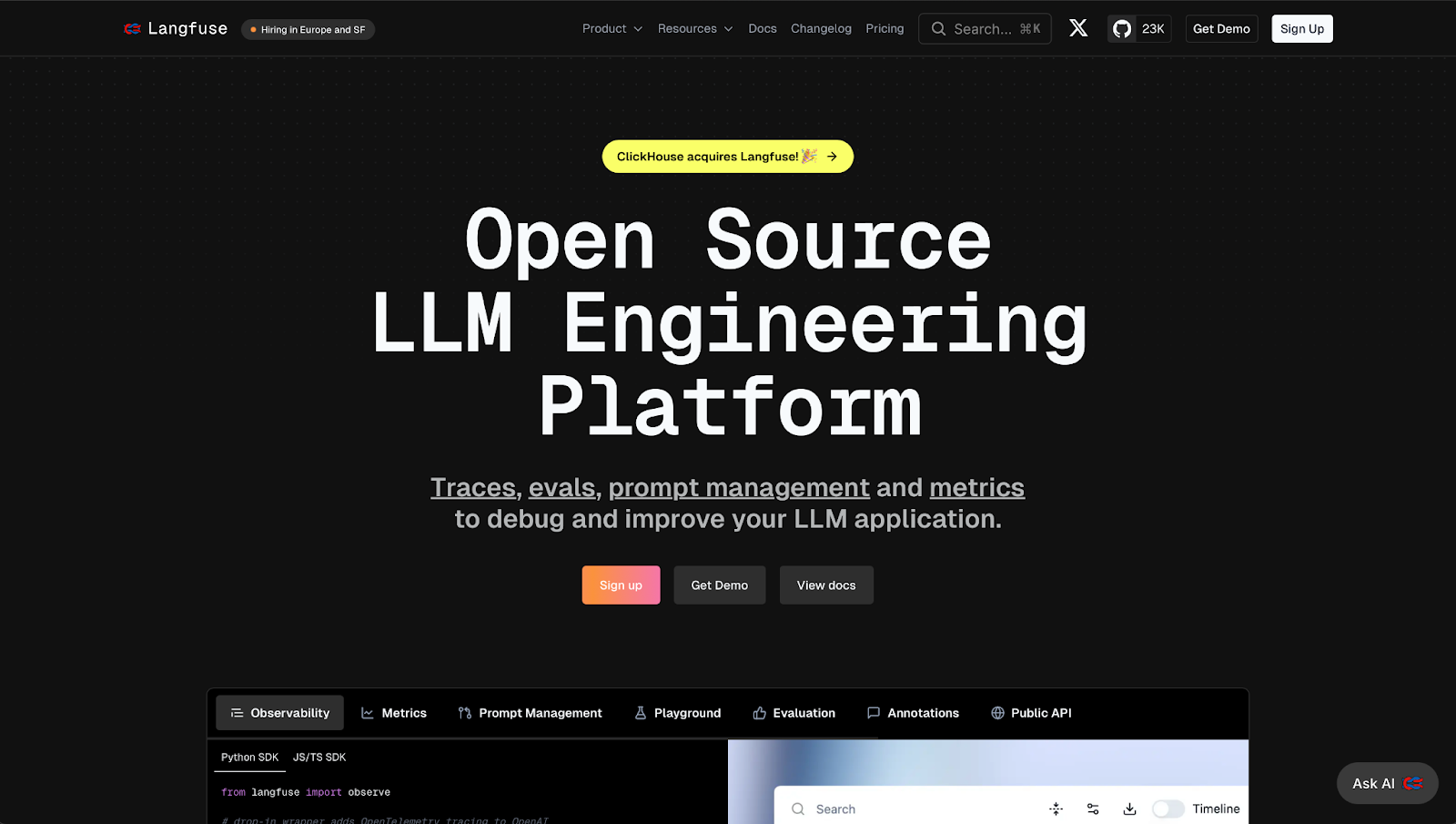Select the JS/TS SDK tab
The width and height of the screenshot is (1456, 824).
pos(319,757)
